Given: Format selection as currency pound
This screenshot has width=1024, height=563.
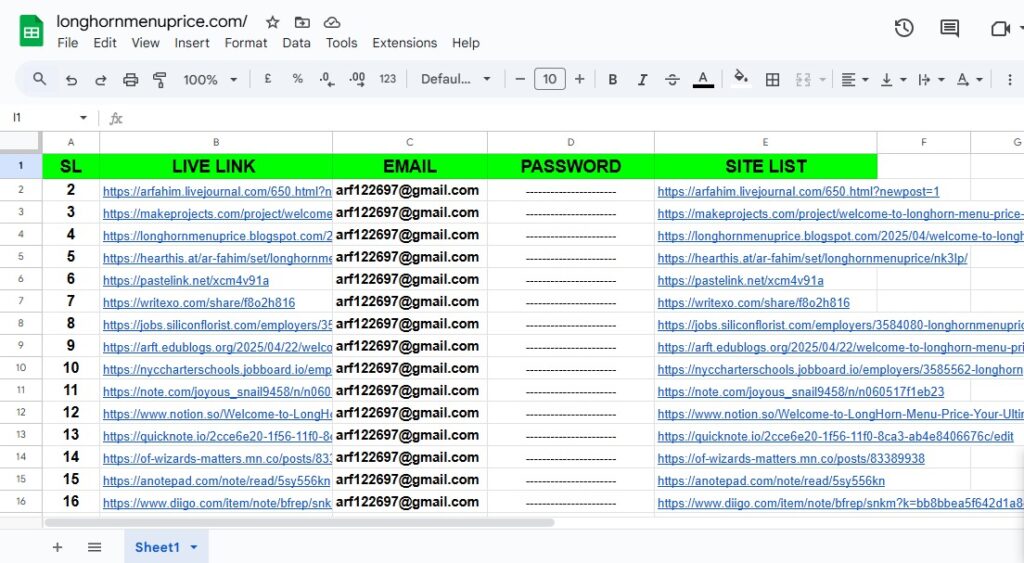Looking at the screenshot, I should coord(268,79).
